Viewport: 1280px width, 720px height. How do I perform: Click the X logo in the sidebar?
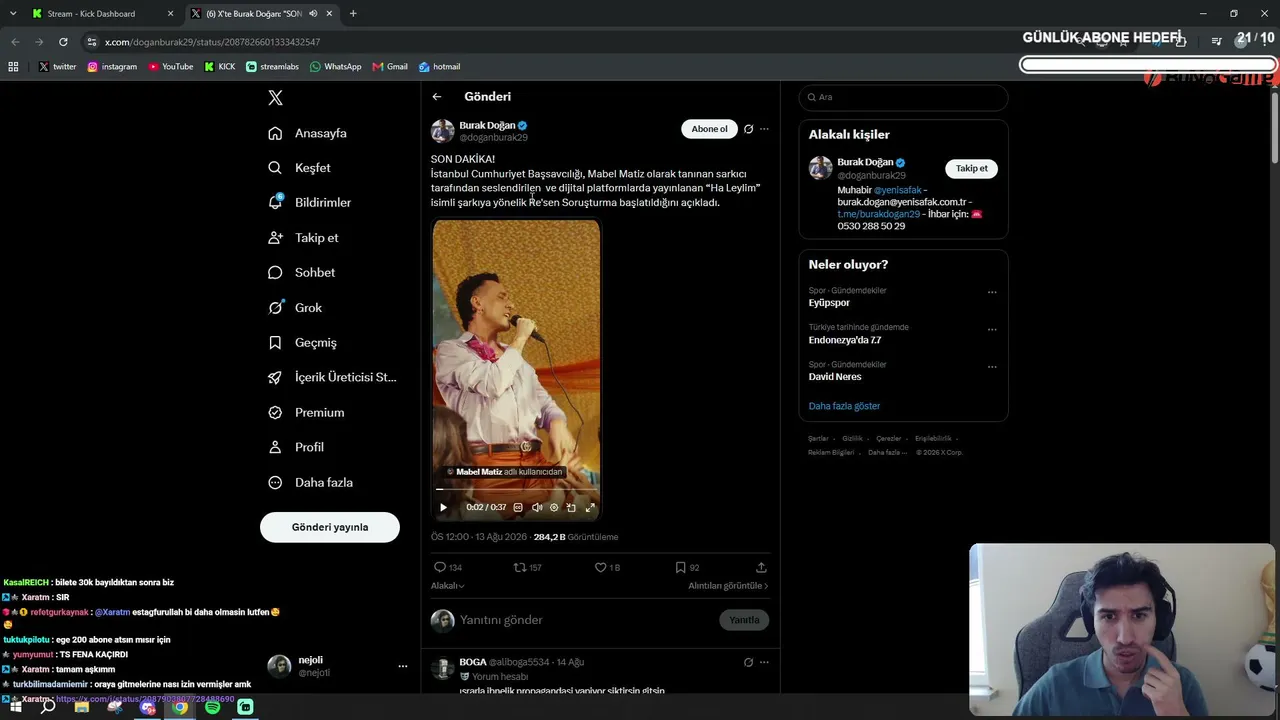[x=276, y=98]
